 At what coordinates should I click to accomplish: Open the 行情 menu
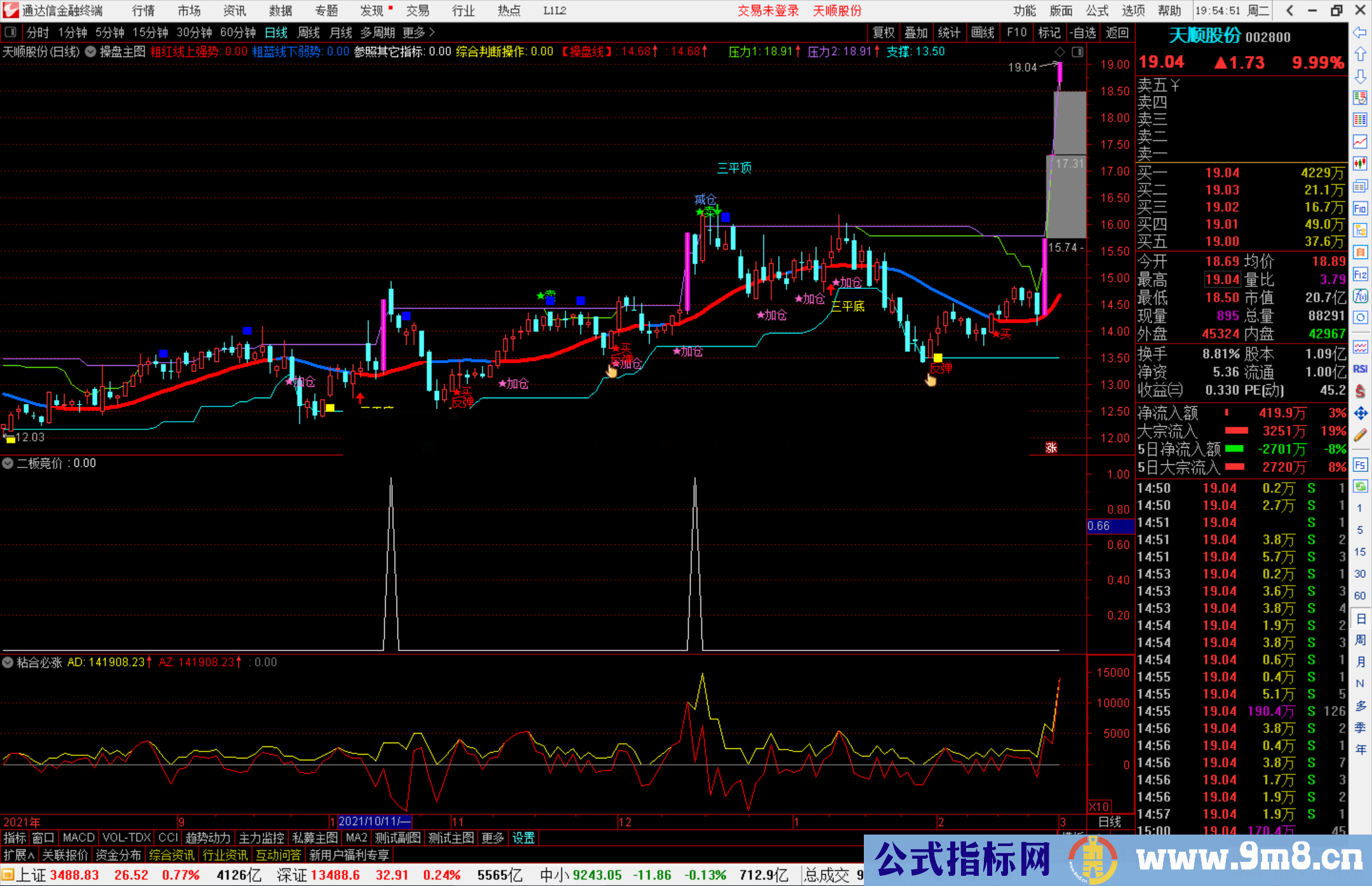point(143,11)
